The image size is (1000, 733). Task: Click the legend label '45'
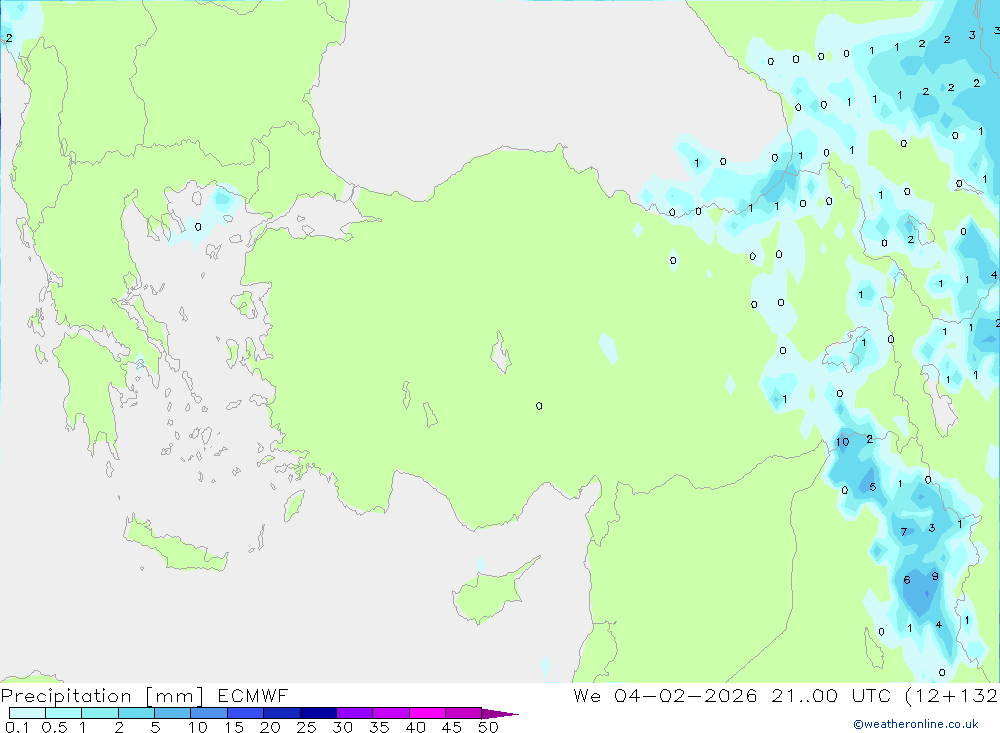(x=452, y=727)
